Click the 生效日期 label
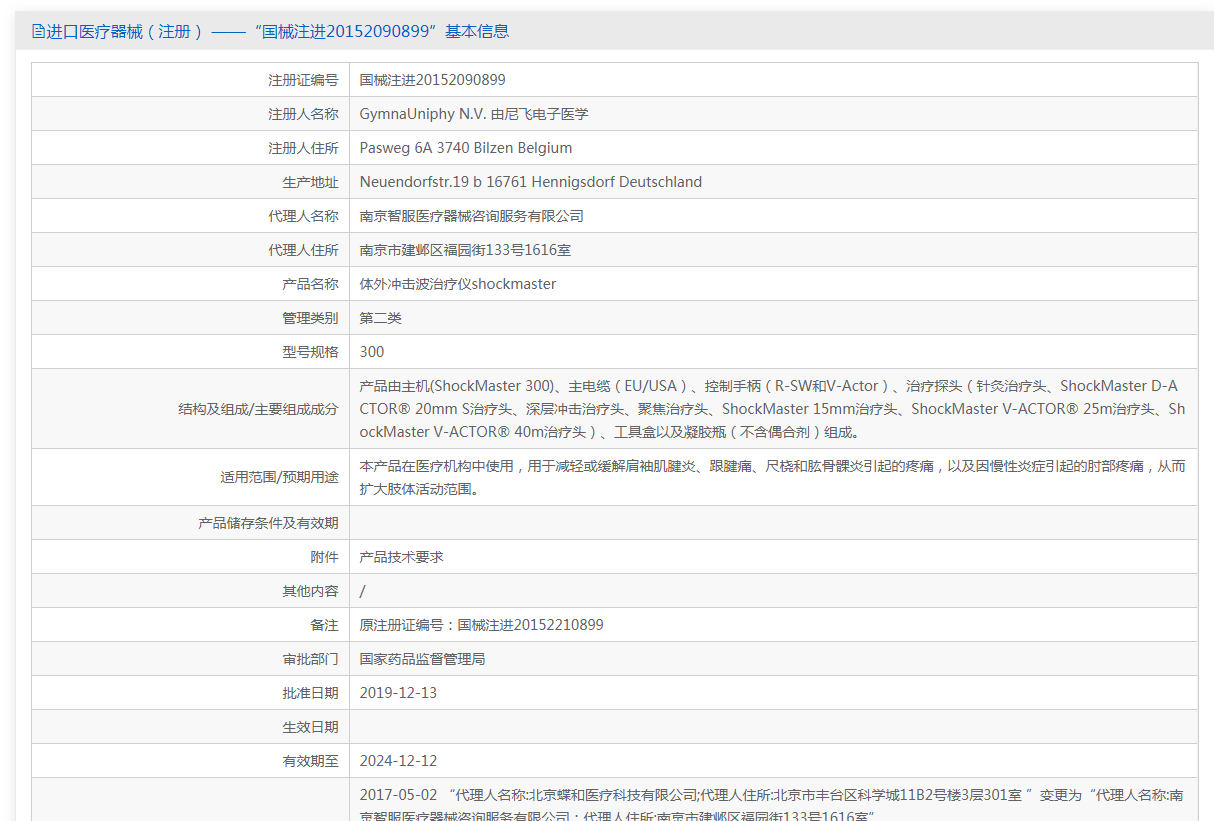This screenshot has width=1214, height=821. [310, 727]
